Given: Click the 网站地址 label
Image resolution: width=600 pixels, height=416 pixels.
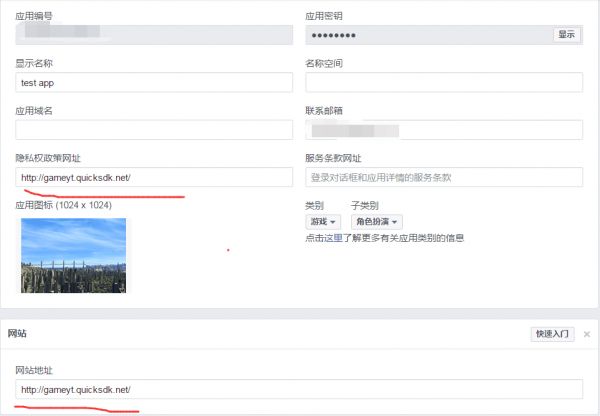Looking at the screenshot, I should [x=34, y=370].
